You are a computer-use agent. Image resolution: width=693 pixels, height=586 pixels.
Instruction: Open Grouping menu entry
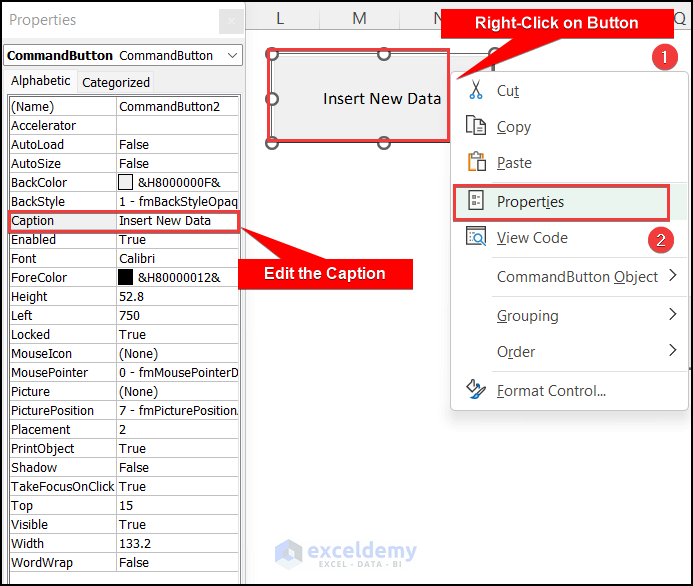[x=569, y=316]
